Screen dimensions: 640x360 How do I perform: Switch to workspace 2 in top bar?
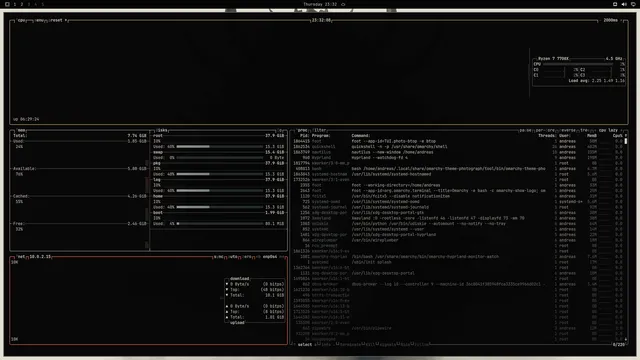(x=22, y=4)
